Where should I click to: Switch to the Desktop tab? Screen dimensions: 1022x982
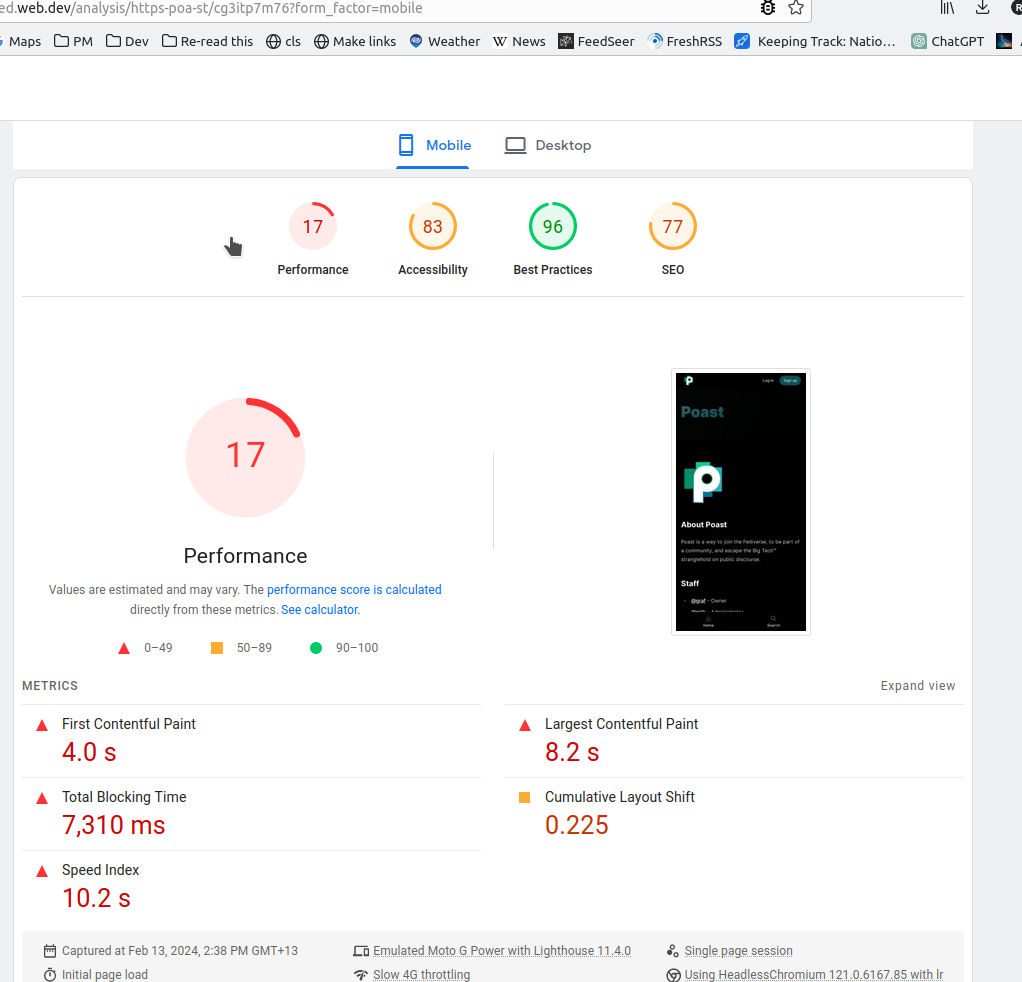[x=548, y=146]
